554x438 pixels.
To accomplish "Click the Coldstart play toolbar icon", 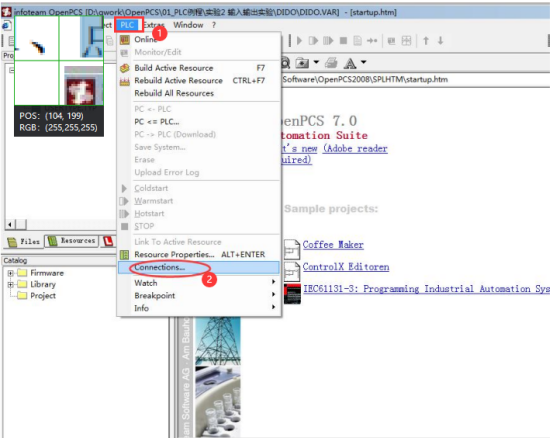I will coord(300,41).
